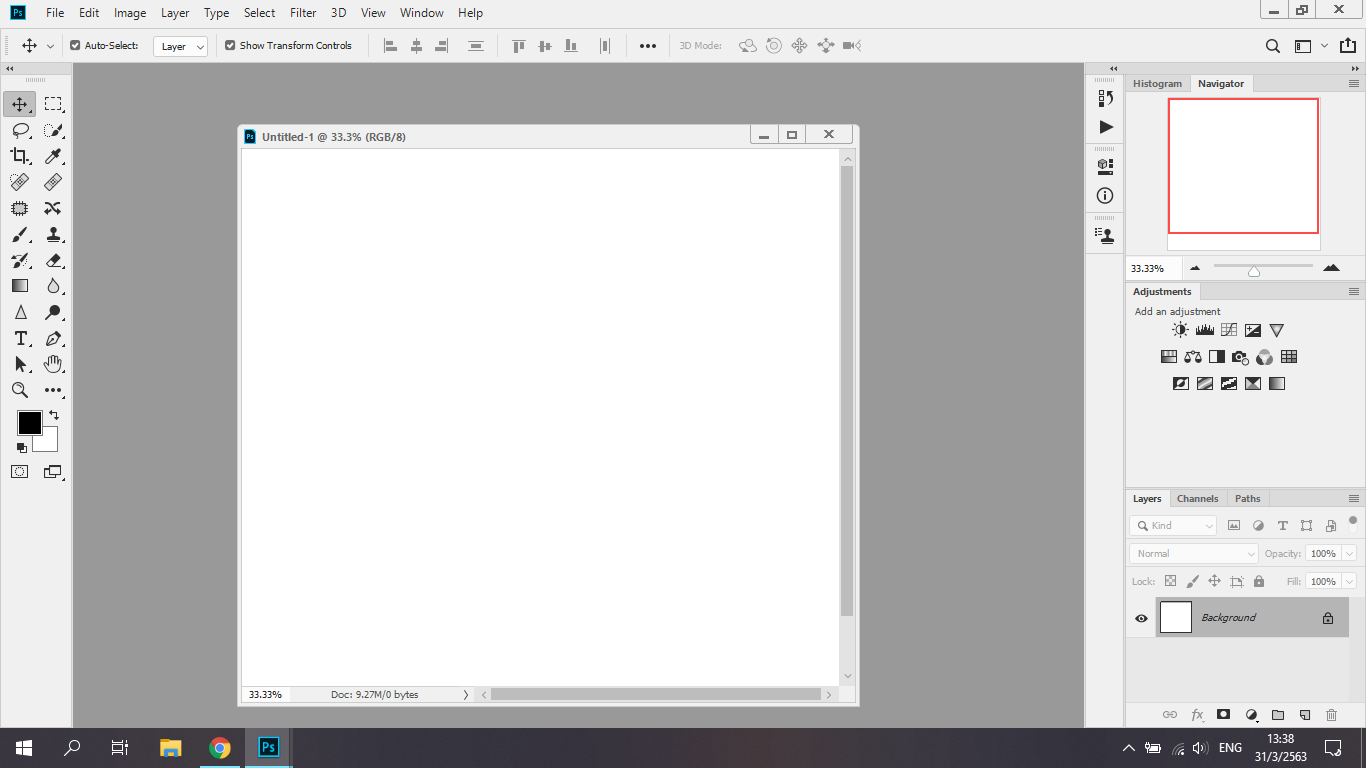Open the Actions panel play icon

(x=1105, y=127)
